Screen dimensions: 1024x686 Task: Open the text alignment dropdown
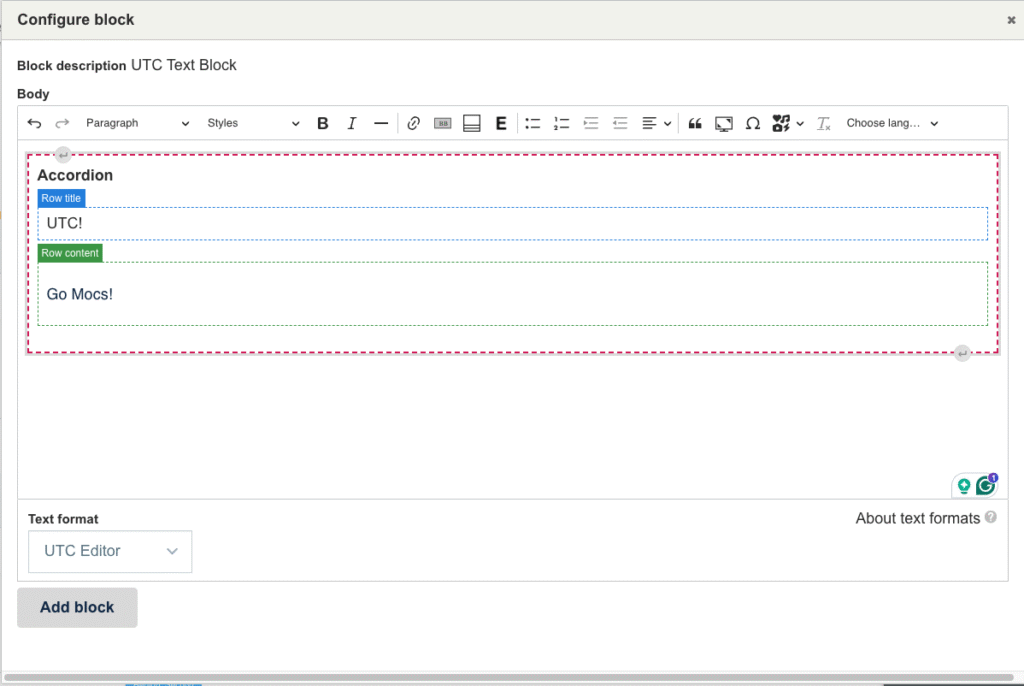pyautogui.click(x=656, y=123)
